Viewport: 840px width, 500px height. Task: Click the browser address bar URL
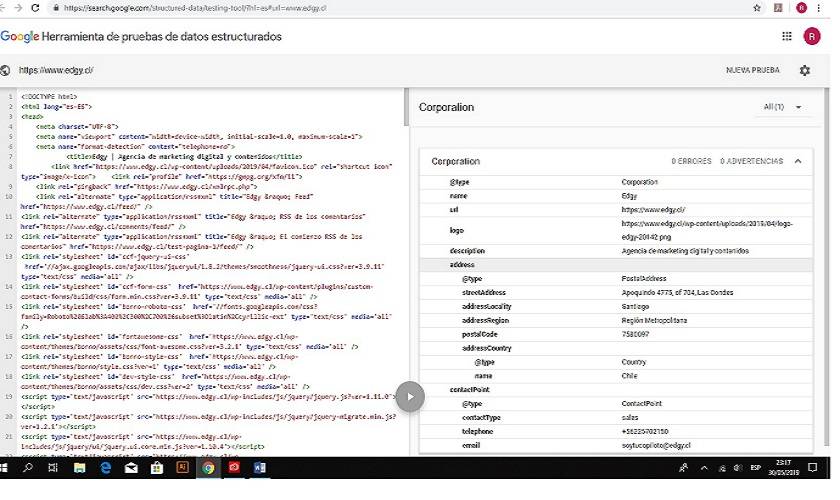(195, 8)
